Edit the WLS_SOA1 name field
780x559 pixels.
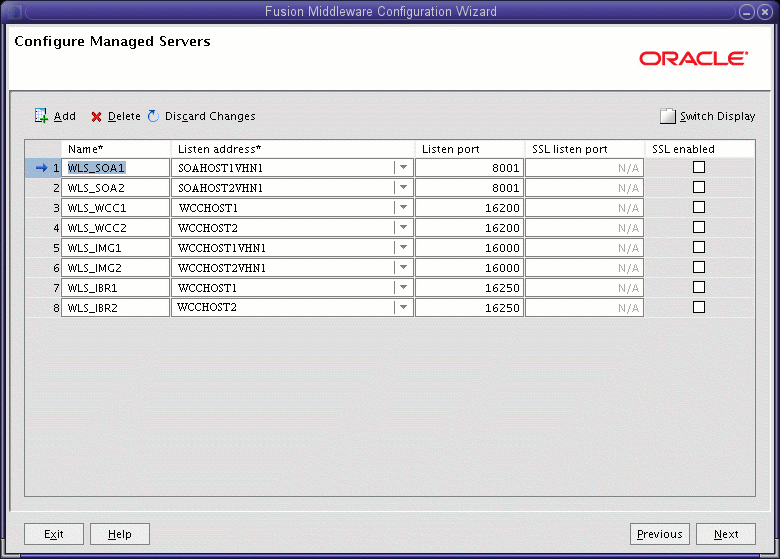coord(115,168)
